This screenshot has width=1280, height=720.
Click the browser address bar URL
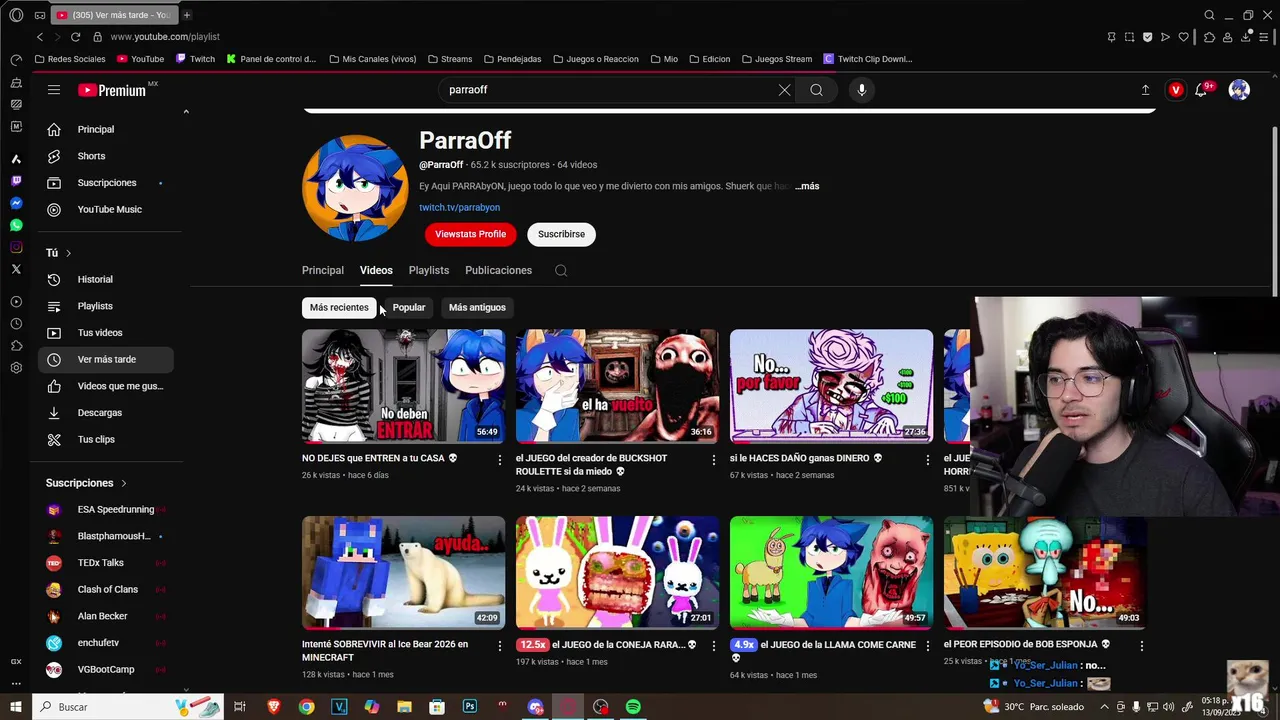point(165,37)
